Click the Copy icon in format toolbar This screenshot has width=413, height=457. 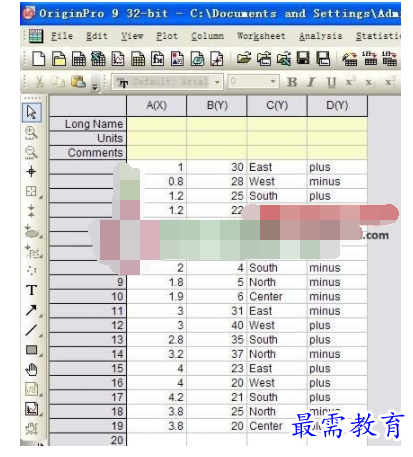point(58,82)
